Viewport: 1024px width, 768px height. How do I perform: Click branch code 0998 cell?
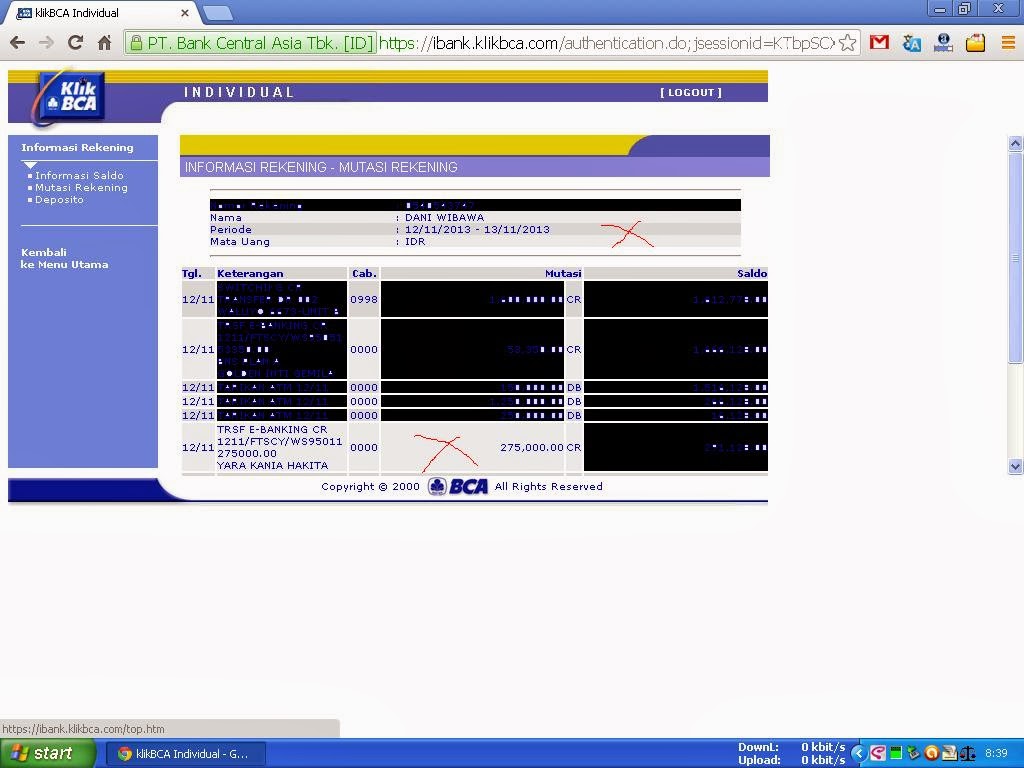coord(364,300)
